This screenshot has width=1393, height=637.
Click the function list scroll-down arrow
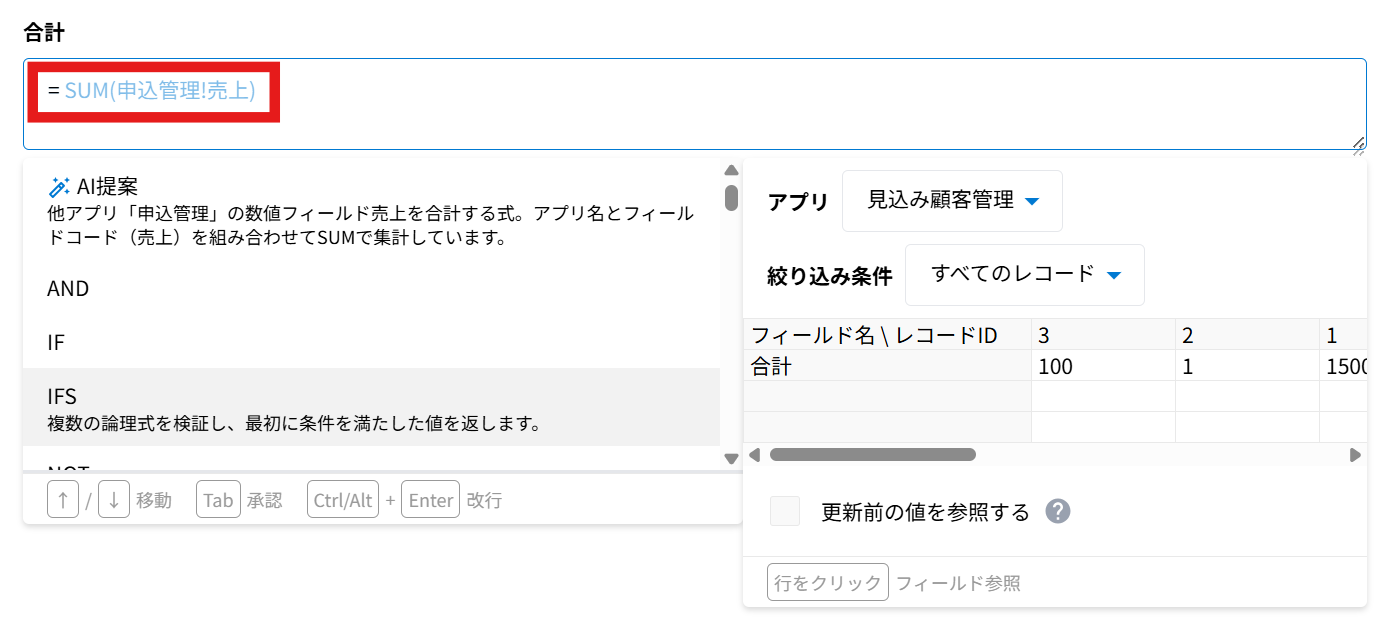pos(731,459)
